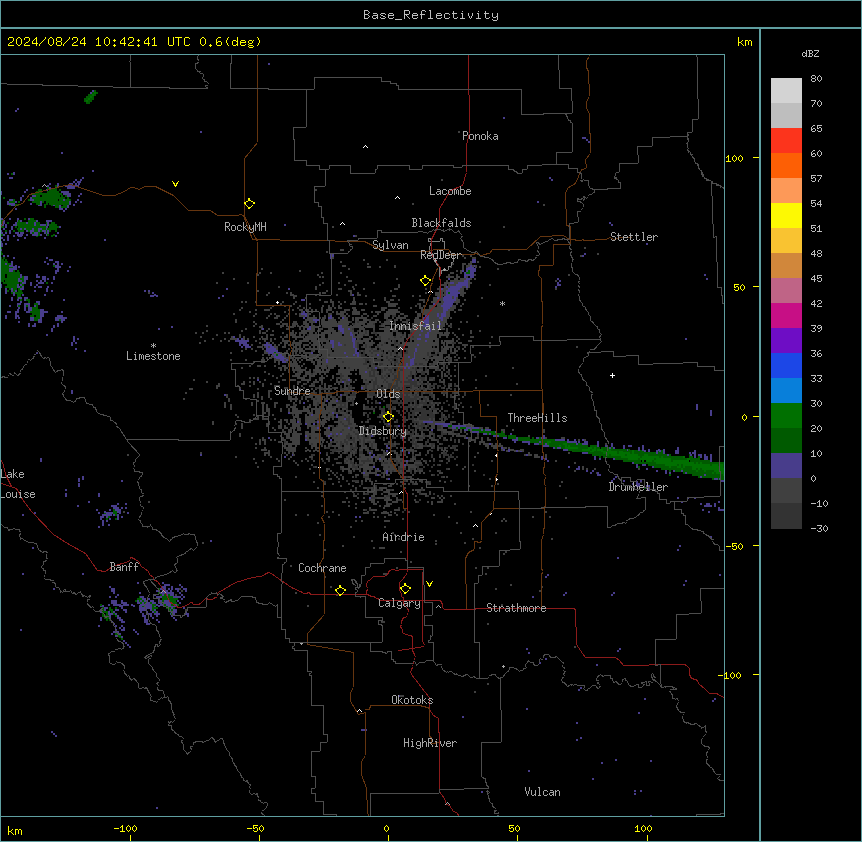Select the magenta 39-42 dBZ legend swatch
This screenshot has height=842, width=862.
786,315
